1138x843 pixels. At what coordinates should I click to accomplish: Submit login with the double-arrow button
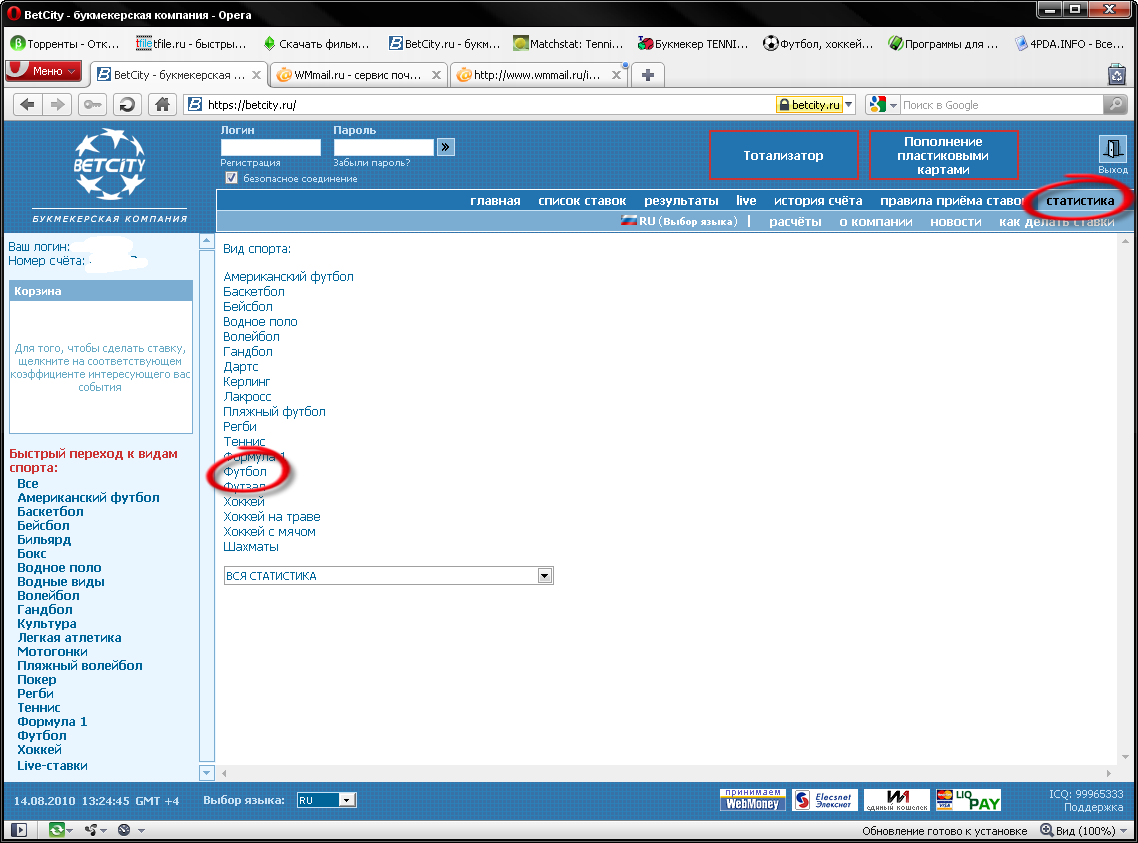coord(446,147)
